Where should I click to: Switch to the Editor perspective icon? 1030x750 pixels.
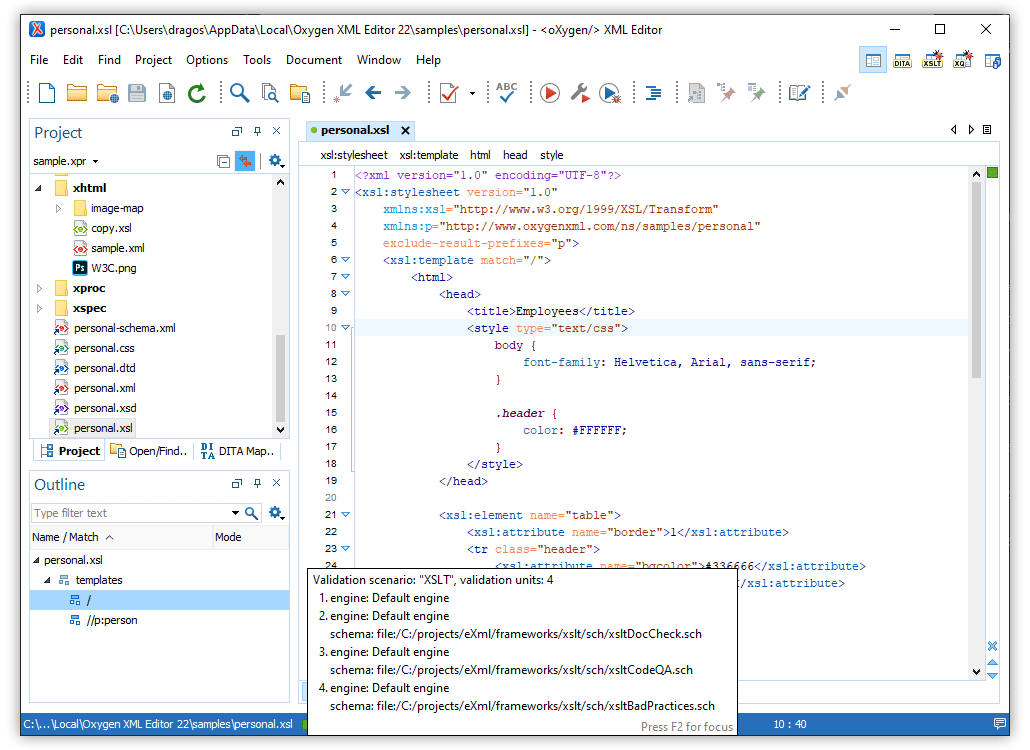(873, 60)
